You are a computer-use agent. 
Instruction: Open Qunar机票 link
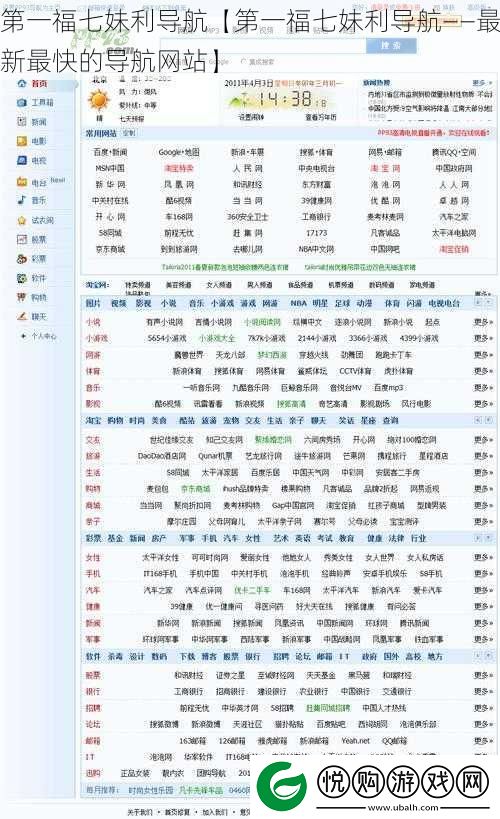pyautogui.click(x=215, y=456)
